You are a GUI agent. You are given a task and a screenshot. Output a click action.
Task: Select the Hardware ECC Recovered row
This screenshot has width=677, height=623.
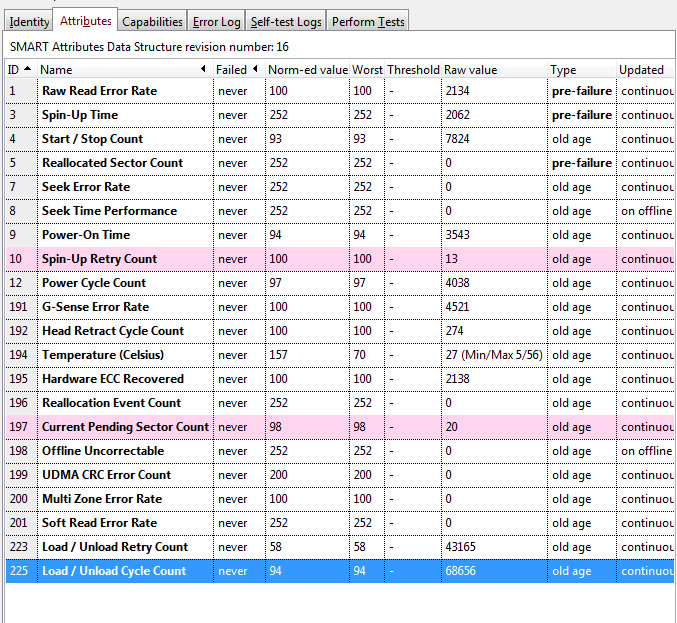coord(339,379)
